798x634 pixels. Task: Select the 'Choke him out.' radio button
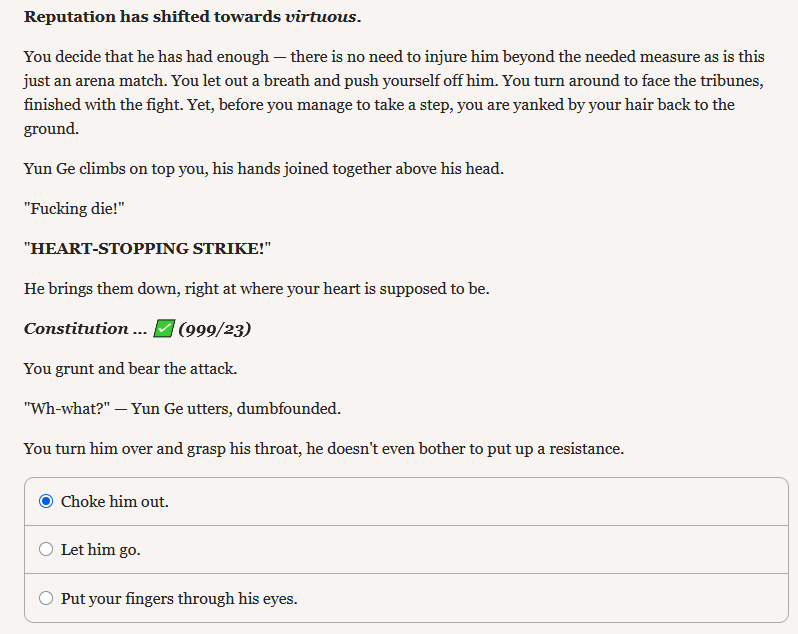(46, 501)
